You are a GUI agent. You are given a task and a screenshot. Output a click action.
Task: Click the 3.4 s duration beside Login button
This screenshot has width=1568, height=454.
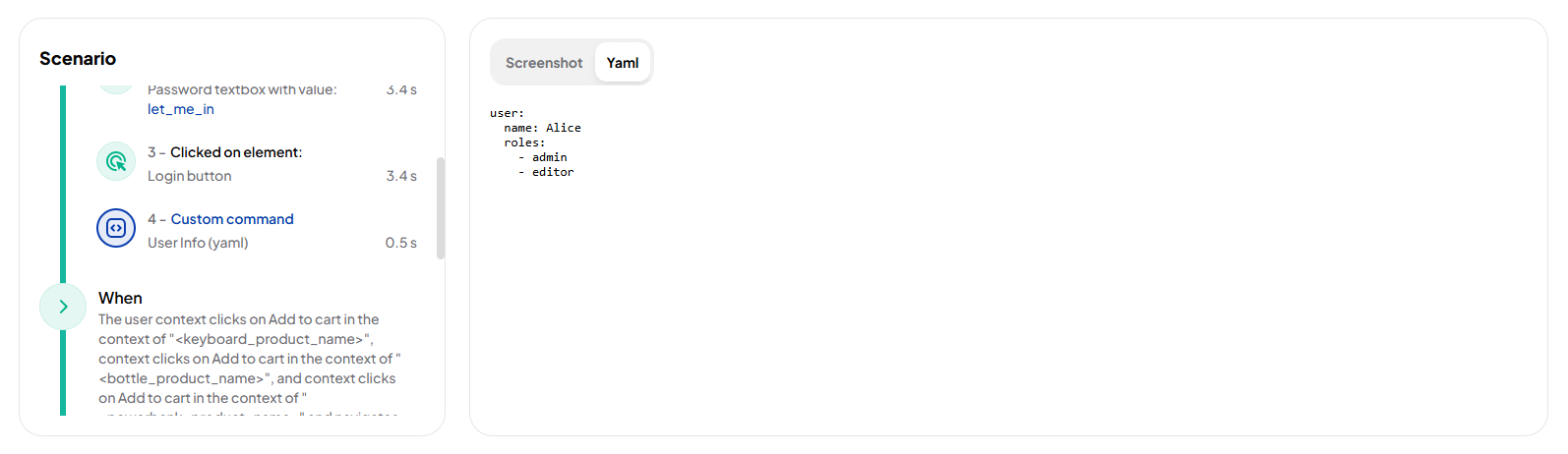[401, 176]
